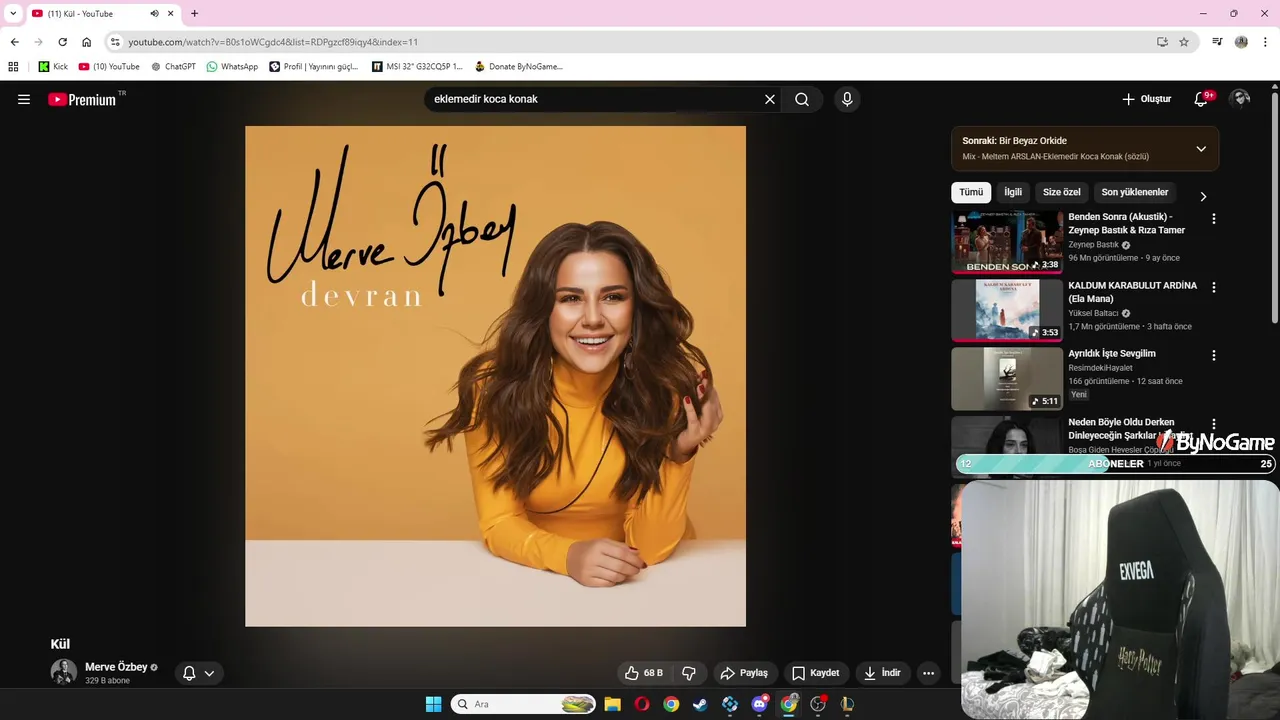
Task: Open options for Benden Sonra (Akustik) video
Action: click(1214, 218)
